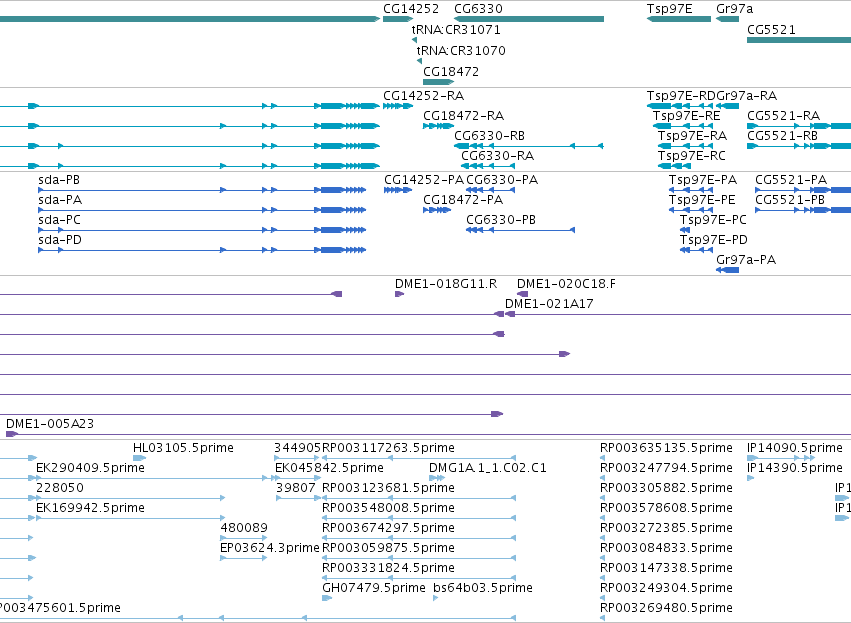Select CG5521-RA transcript label
851x623 pixels.
783,116
